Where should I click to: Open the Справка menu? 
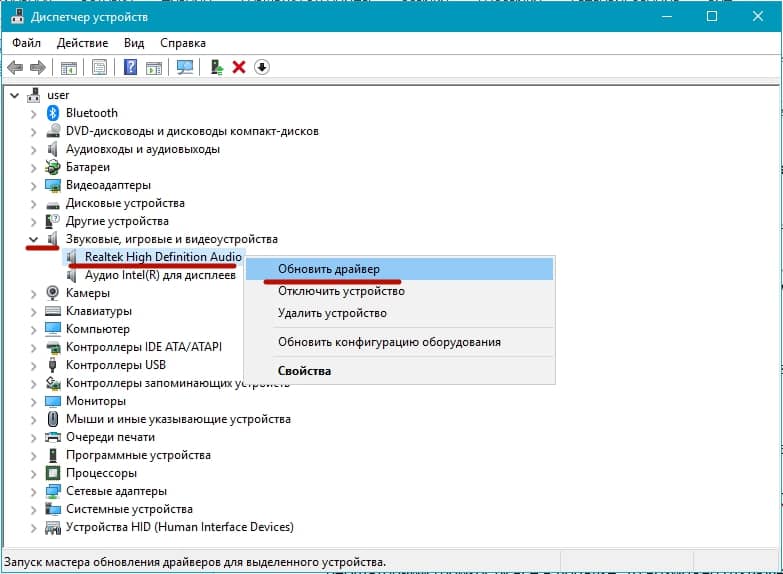click(183, 43)
